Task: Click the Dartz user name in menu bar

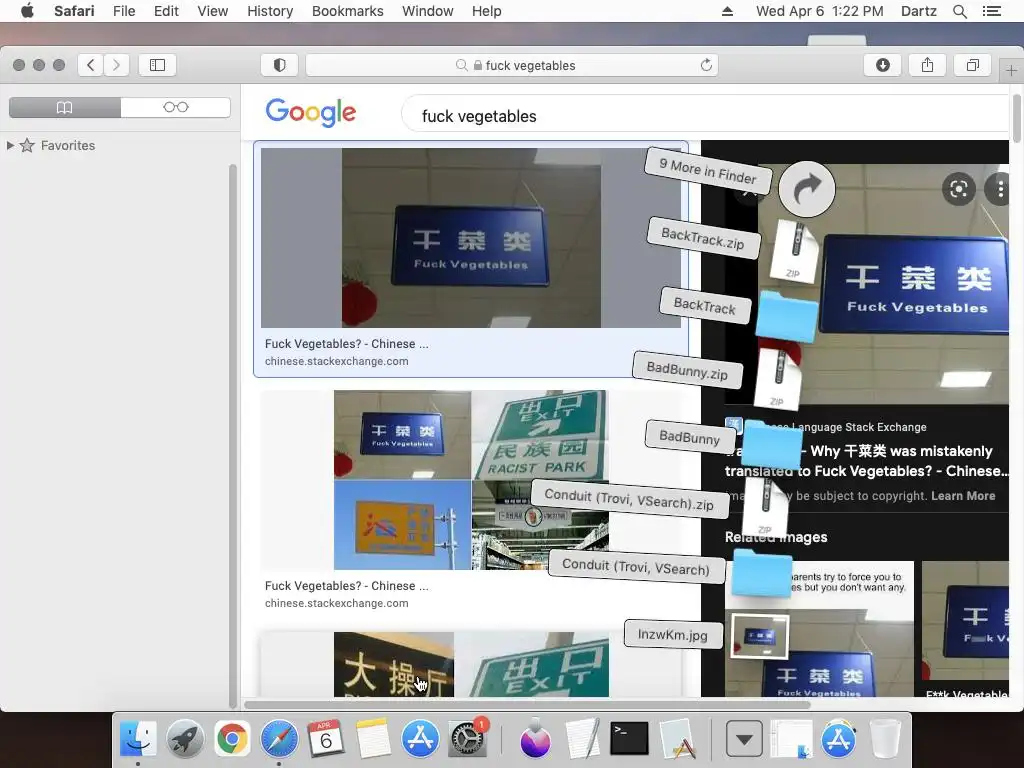Action: point(918,11)
